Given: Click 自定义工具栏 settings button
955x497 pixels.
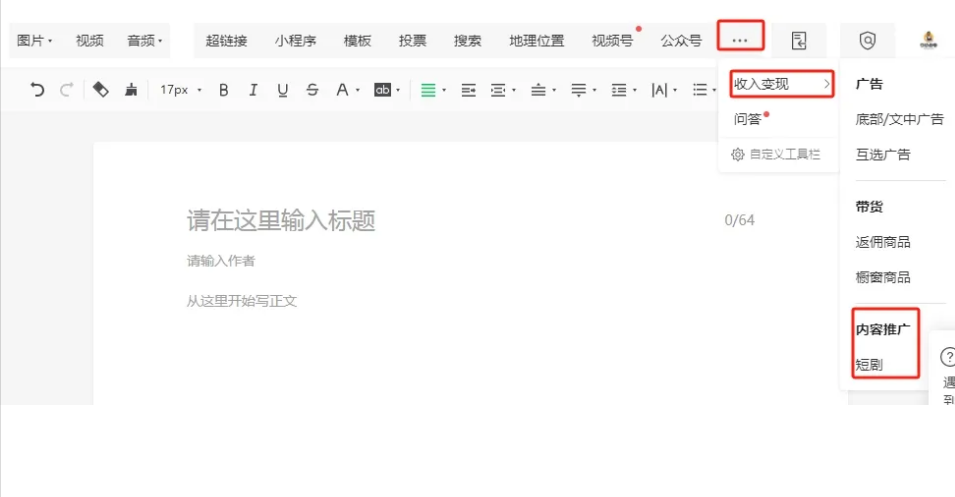Looking at the screenshot, I should pyautogui.click(x=777, y=154).
